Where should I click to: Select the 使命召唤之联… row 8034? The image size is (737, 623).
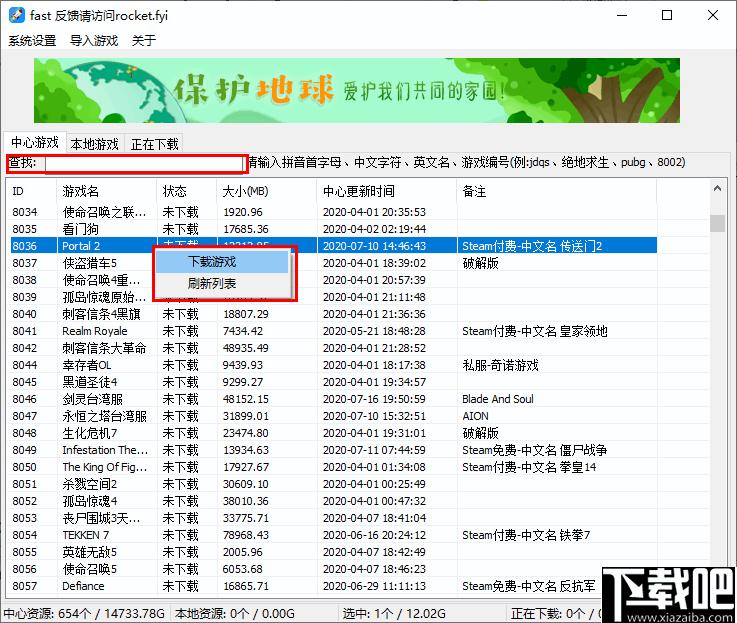tap(333, 212)
